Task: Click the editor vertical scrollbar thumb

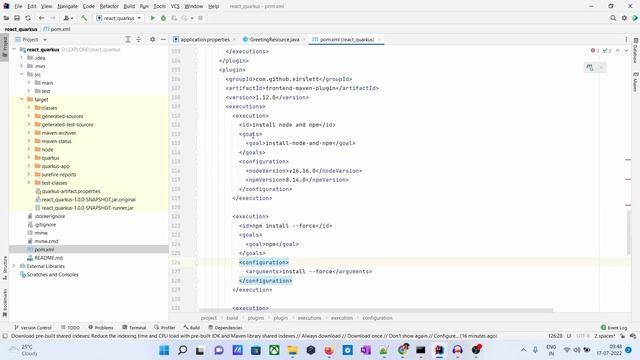Action: pyautogui.click(x=628, y=233)
